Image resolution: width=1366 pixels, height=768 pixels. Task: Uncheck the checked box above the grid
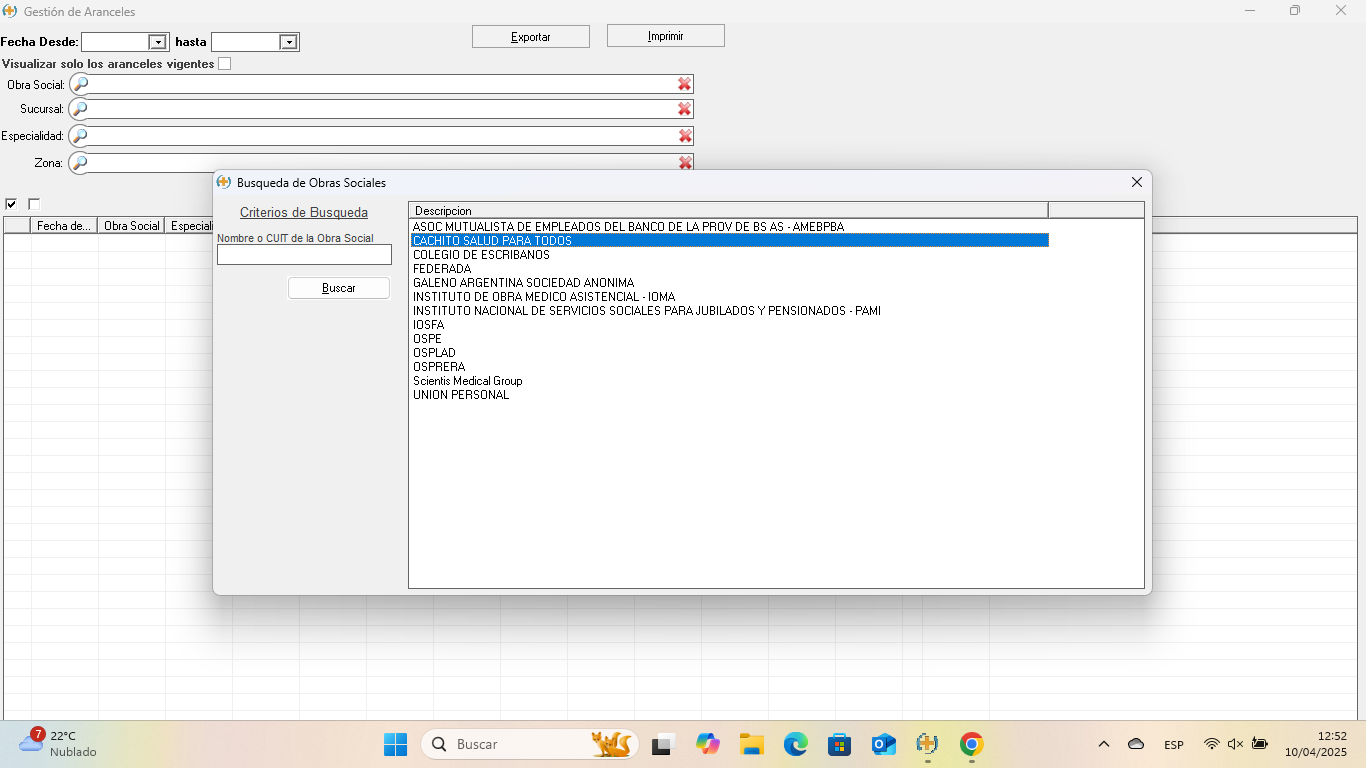[x=11, y=204]
